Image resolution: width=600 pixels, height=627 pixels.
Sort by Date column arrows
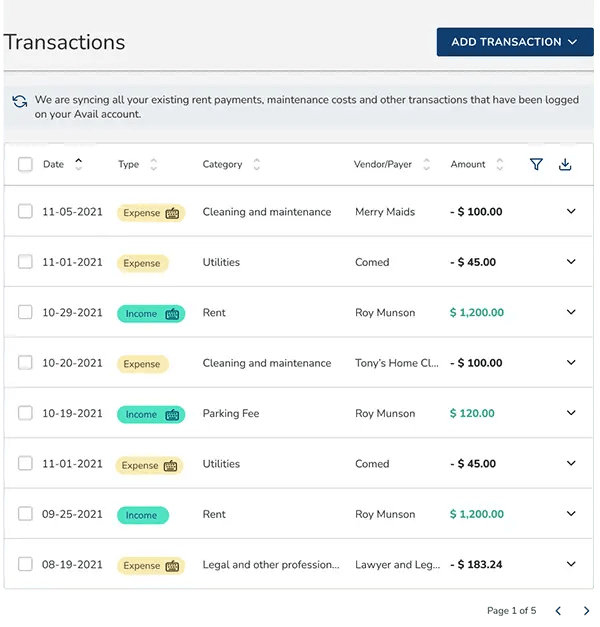pyautogui.click(x=79, y=164)
